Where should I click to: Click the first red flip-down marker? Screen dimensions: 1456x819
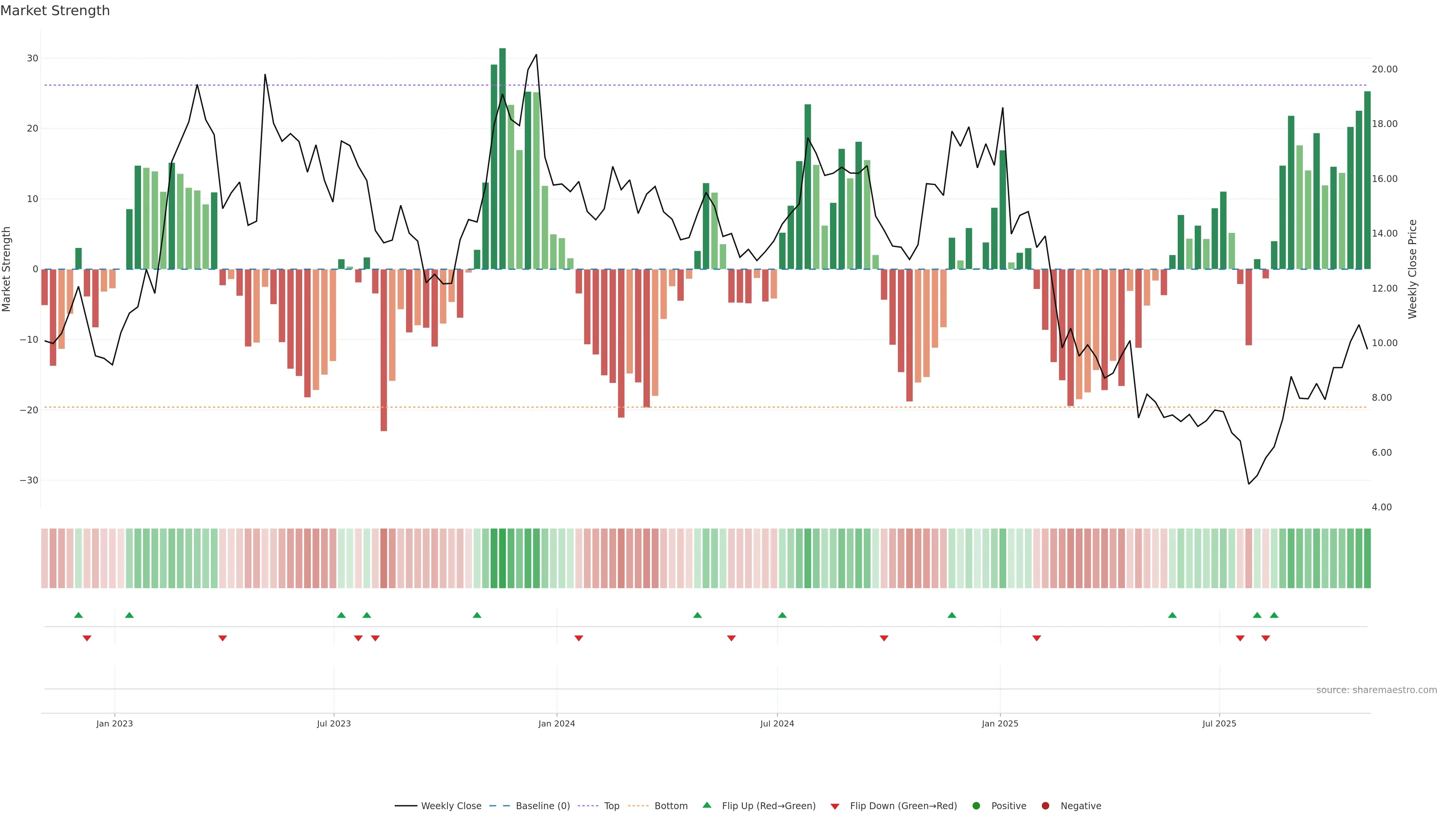[x=87, y=638]
